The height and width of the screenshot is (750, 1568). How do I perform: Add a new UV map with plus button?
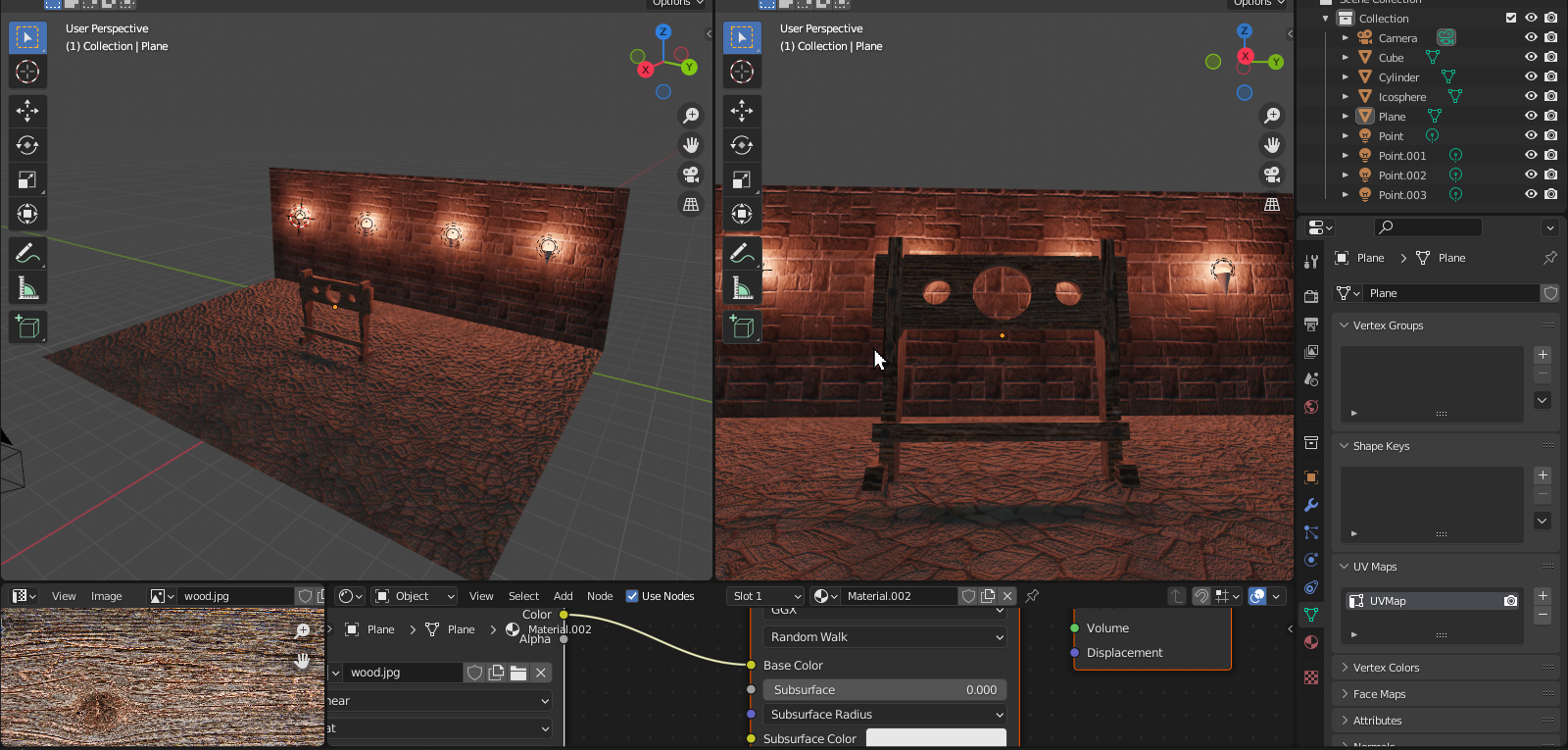(1543, 595)
